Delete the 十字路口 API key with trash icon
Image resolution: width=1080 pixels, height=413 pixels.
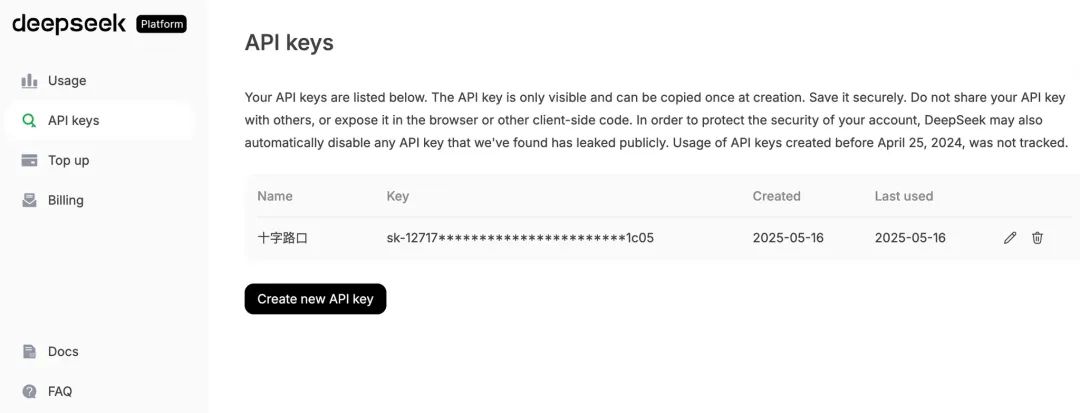point(1037,238)
